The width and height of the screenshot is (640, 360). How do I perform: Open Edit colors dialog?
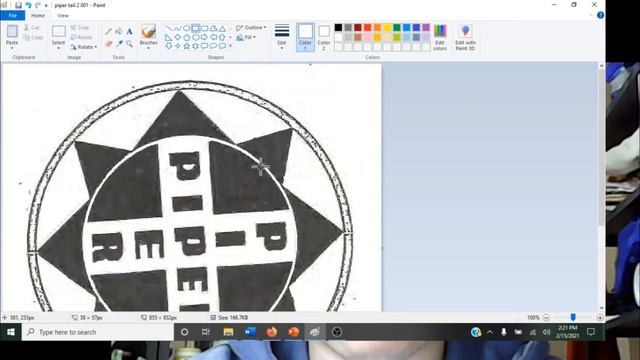pyautogui.click(x=440, y=38)
